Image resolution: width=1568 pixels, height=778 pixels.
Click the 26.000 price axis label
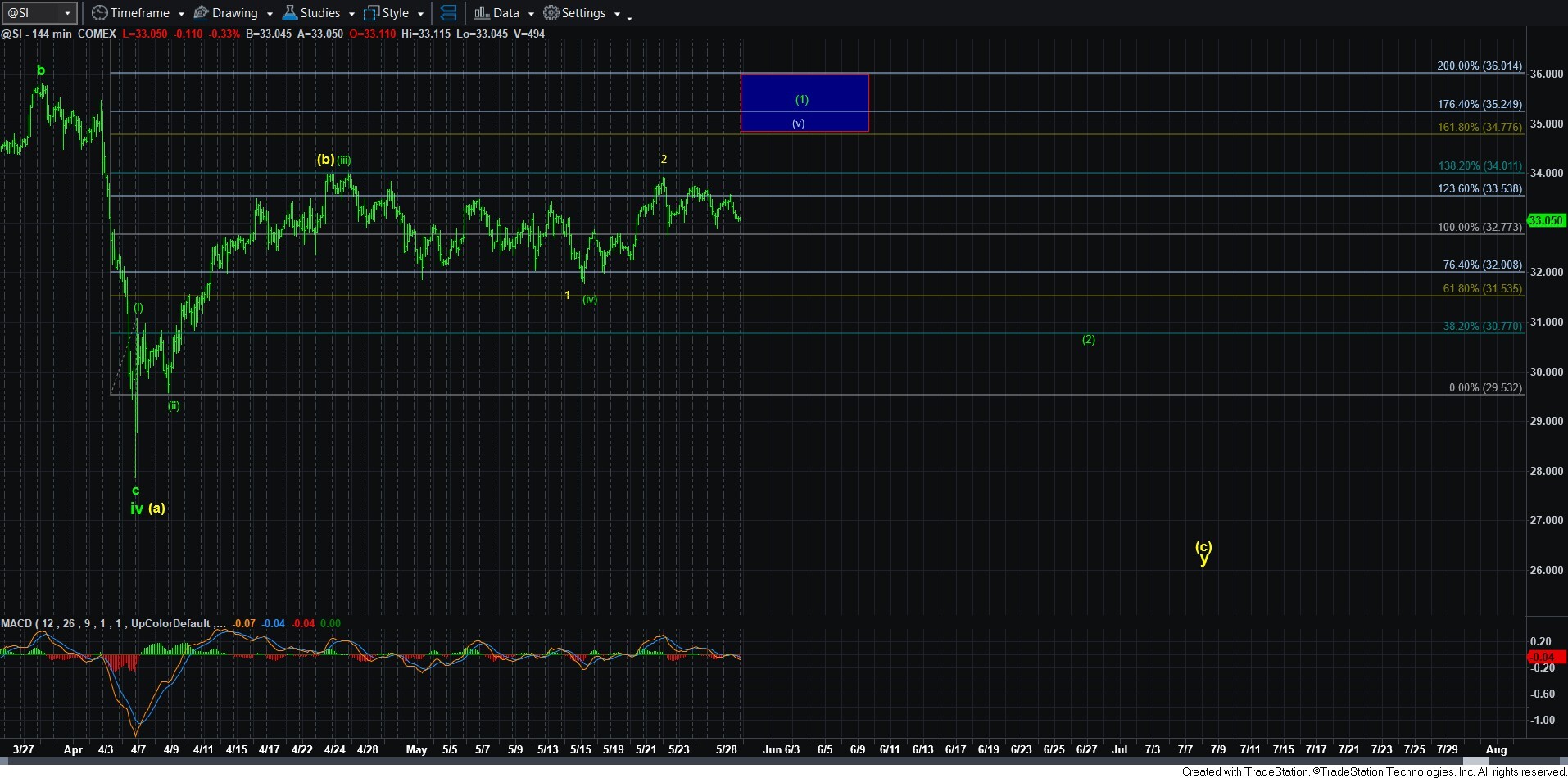point(1547,570)
